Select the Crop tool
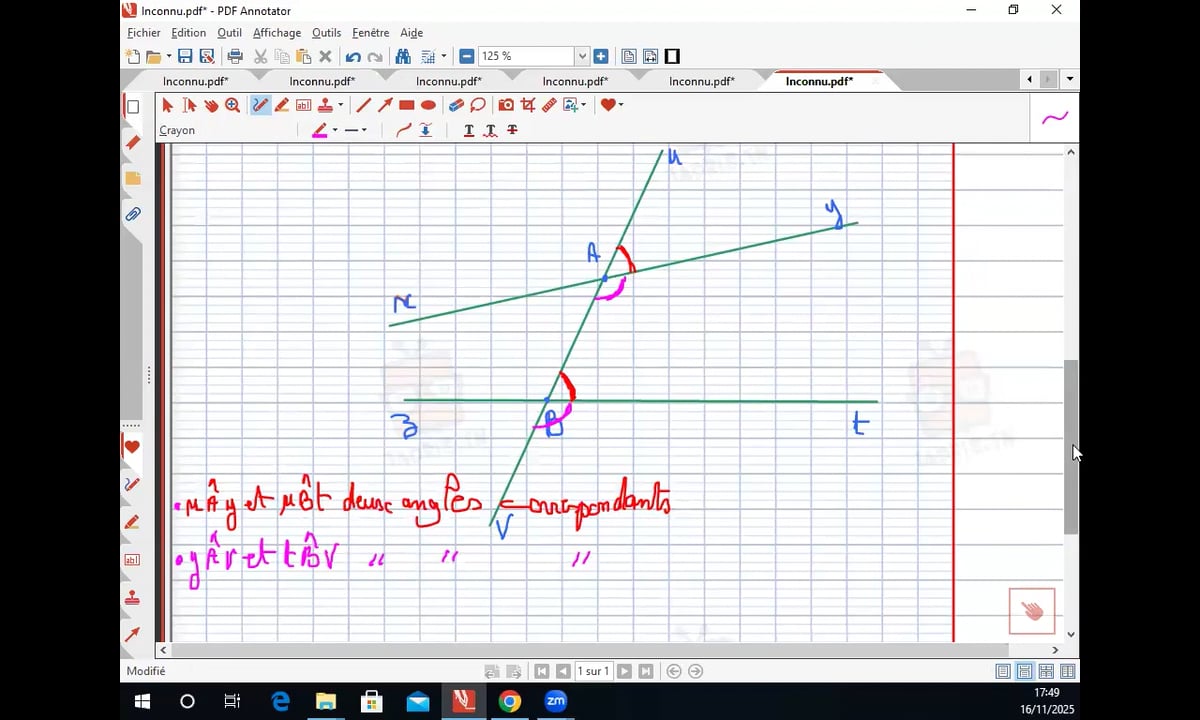The height and width of the screenshot is (720, 1200). 528,105
